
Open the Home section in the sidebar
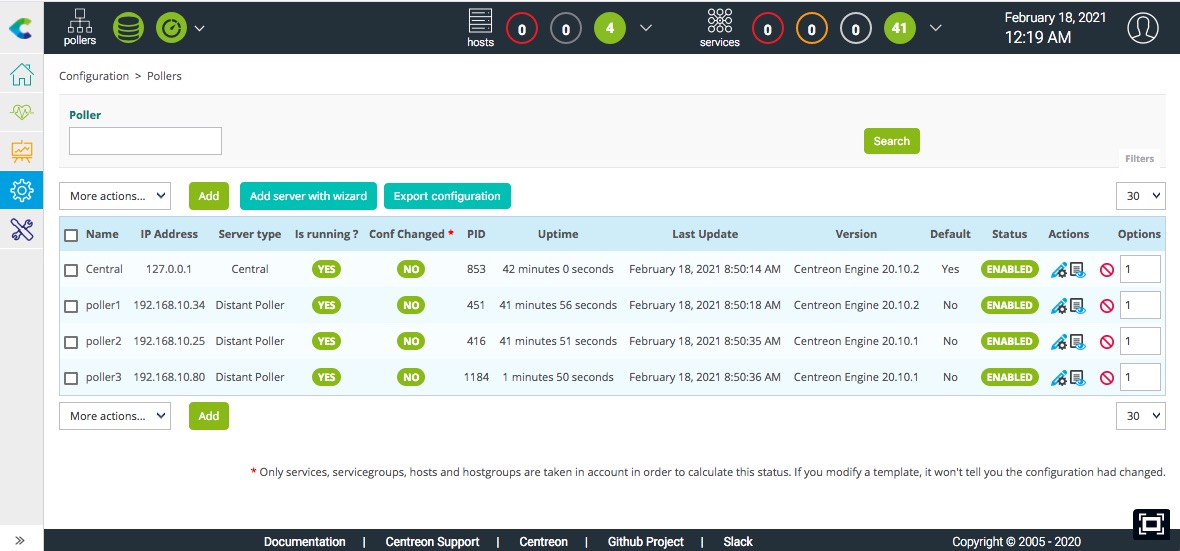pyautogui.click(x=21, y=75)
